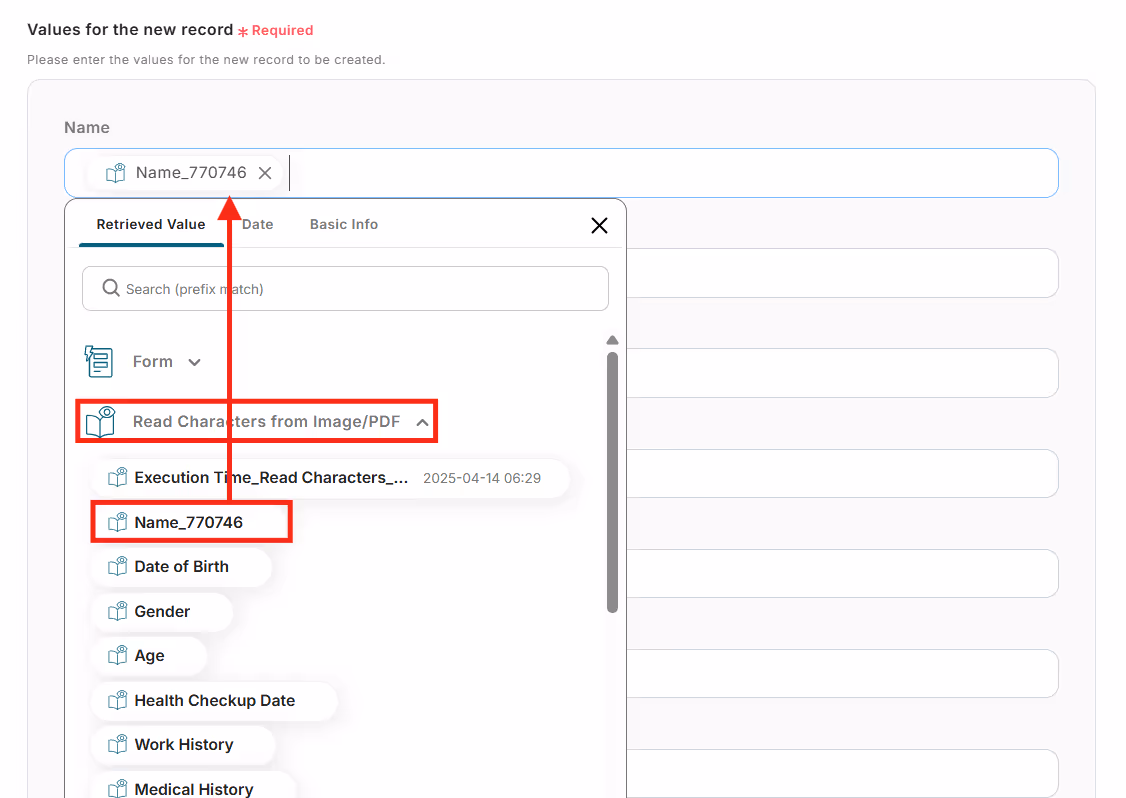The image size is (1126, 798).
Task: Switch to the Date tab
Action: tap(258, 224)
